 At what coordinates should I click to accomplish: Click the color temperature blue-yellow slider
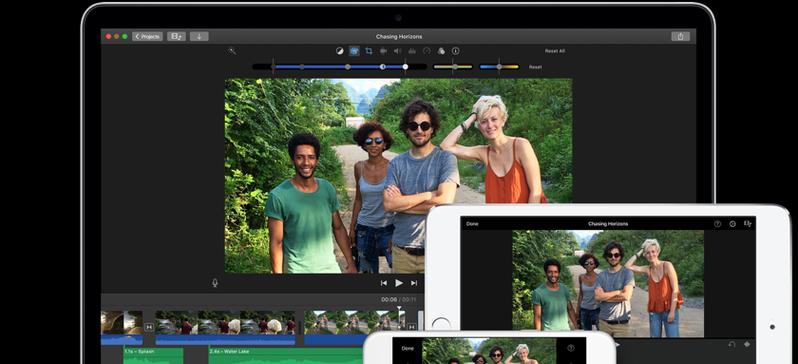pos(499,67)
